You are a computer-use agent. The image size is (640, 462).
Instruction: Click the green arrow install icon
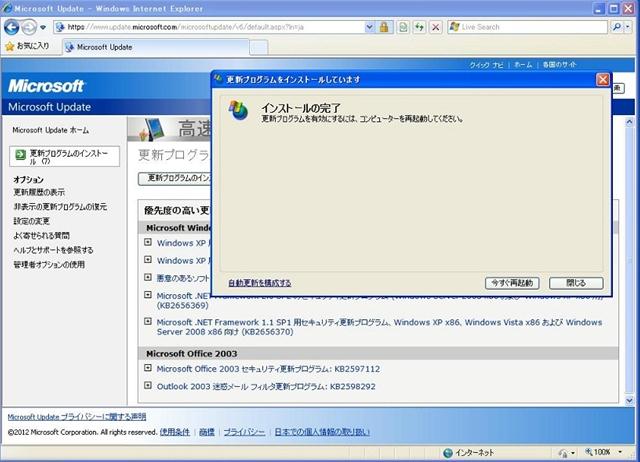20,154
